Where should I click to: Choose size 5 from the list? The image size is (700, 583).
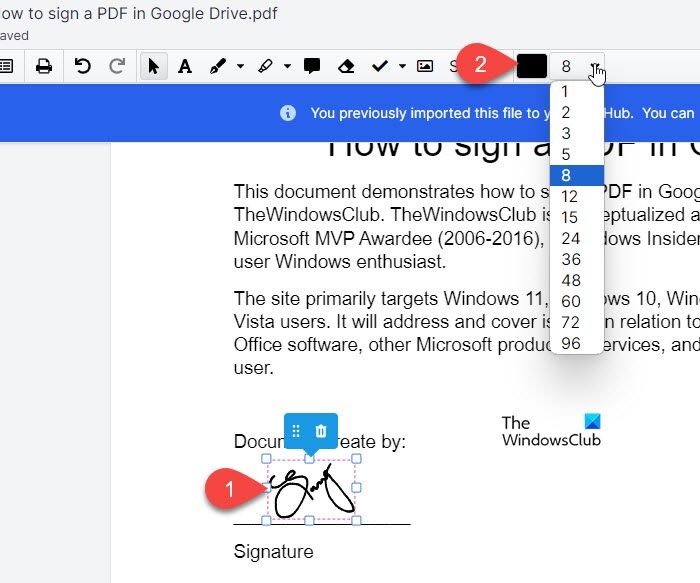point(577,154)
